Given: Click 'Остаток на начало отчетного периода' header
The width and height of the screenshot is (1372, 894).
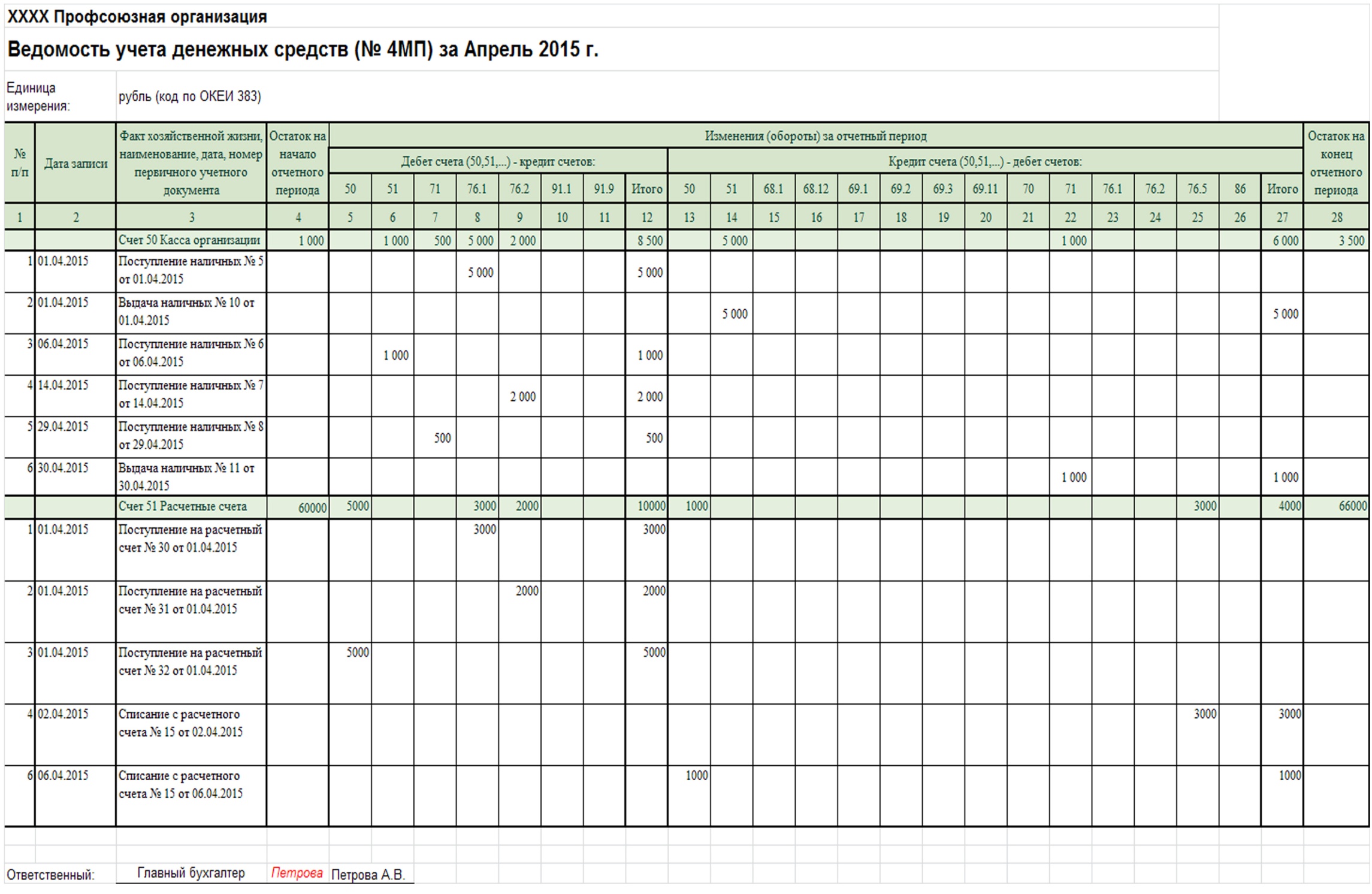Looking at the screenshot, I should [297, 163].
